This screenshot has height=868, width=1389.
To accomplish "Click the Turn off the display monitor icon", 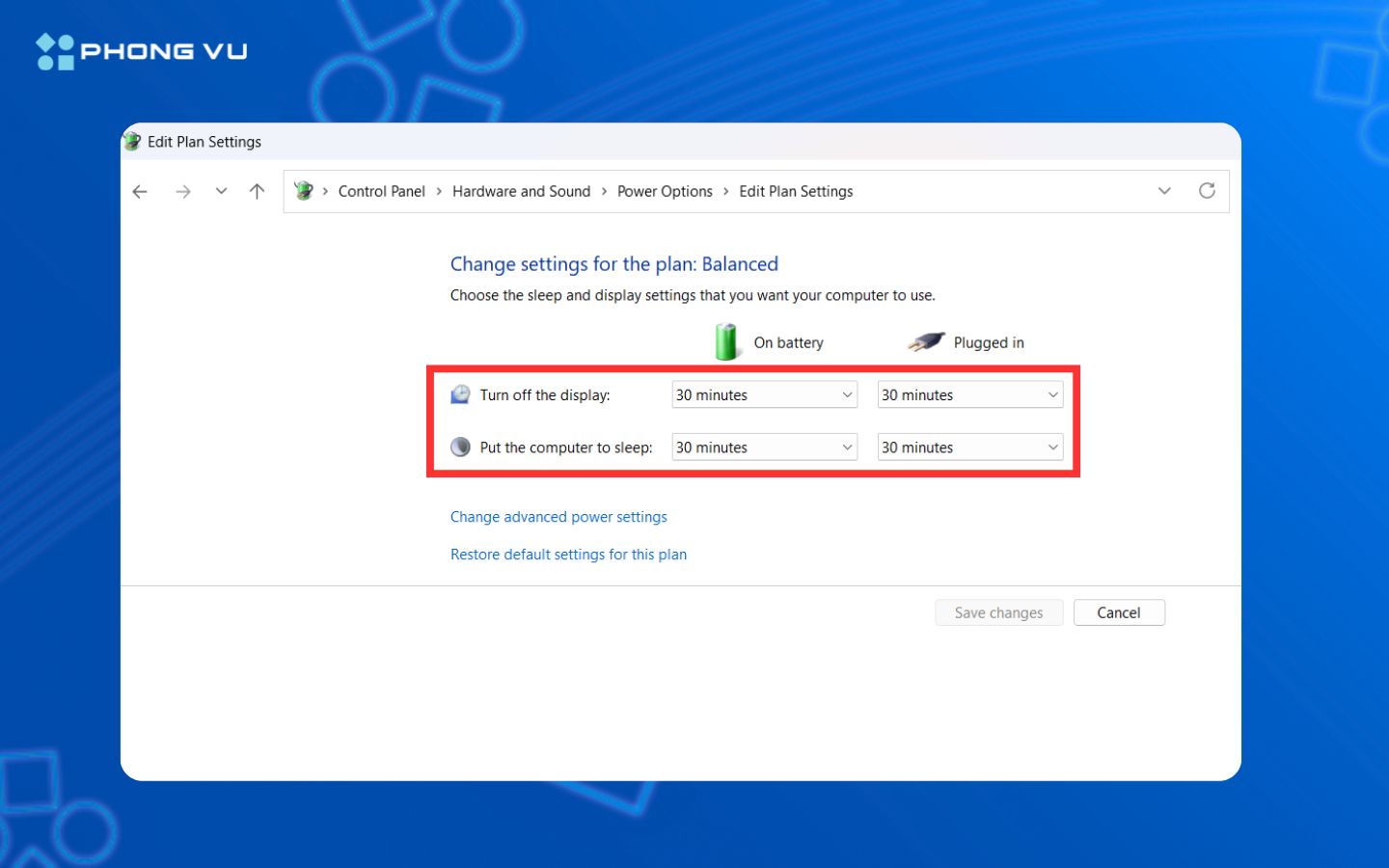I will [x=461, y=394].
